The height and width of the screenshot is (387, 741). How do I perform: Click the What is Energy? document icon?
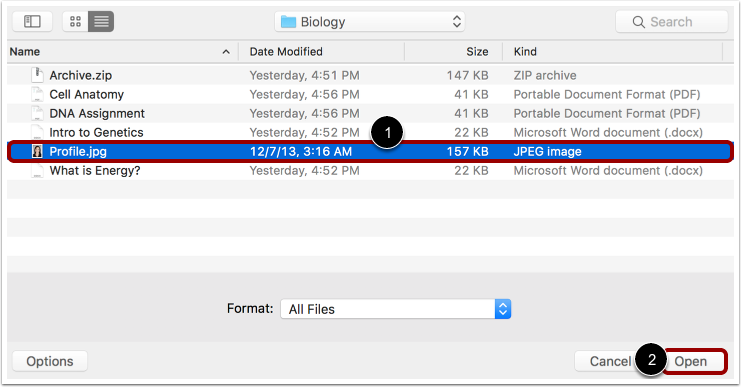37,171
